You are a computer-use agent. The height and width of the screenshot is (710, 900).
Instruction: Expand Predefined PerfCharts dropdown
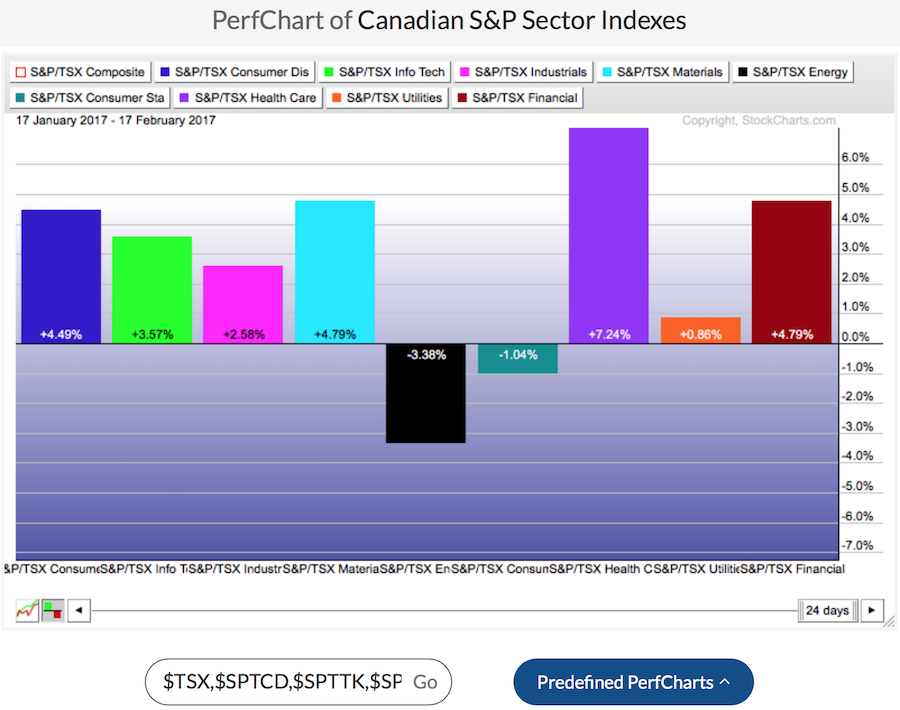[x=632, y=682]
